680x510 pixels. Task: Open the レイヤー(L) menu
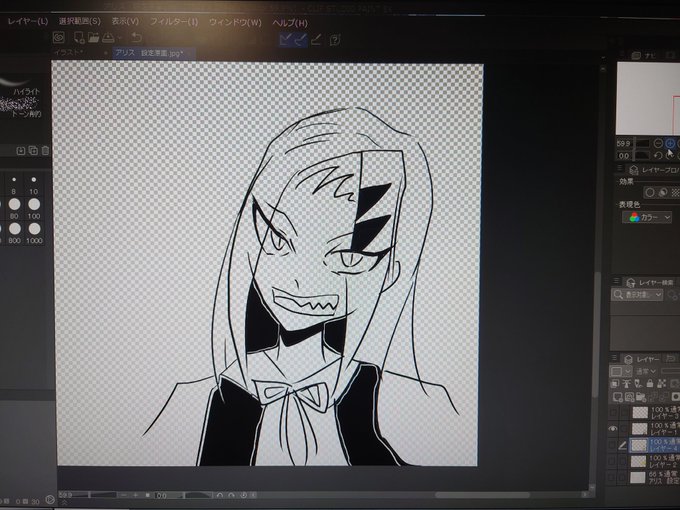(28, 21)
